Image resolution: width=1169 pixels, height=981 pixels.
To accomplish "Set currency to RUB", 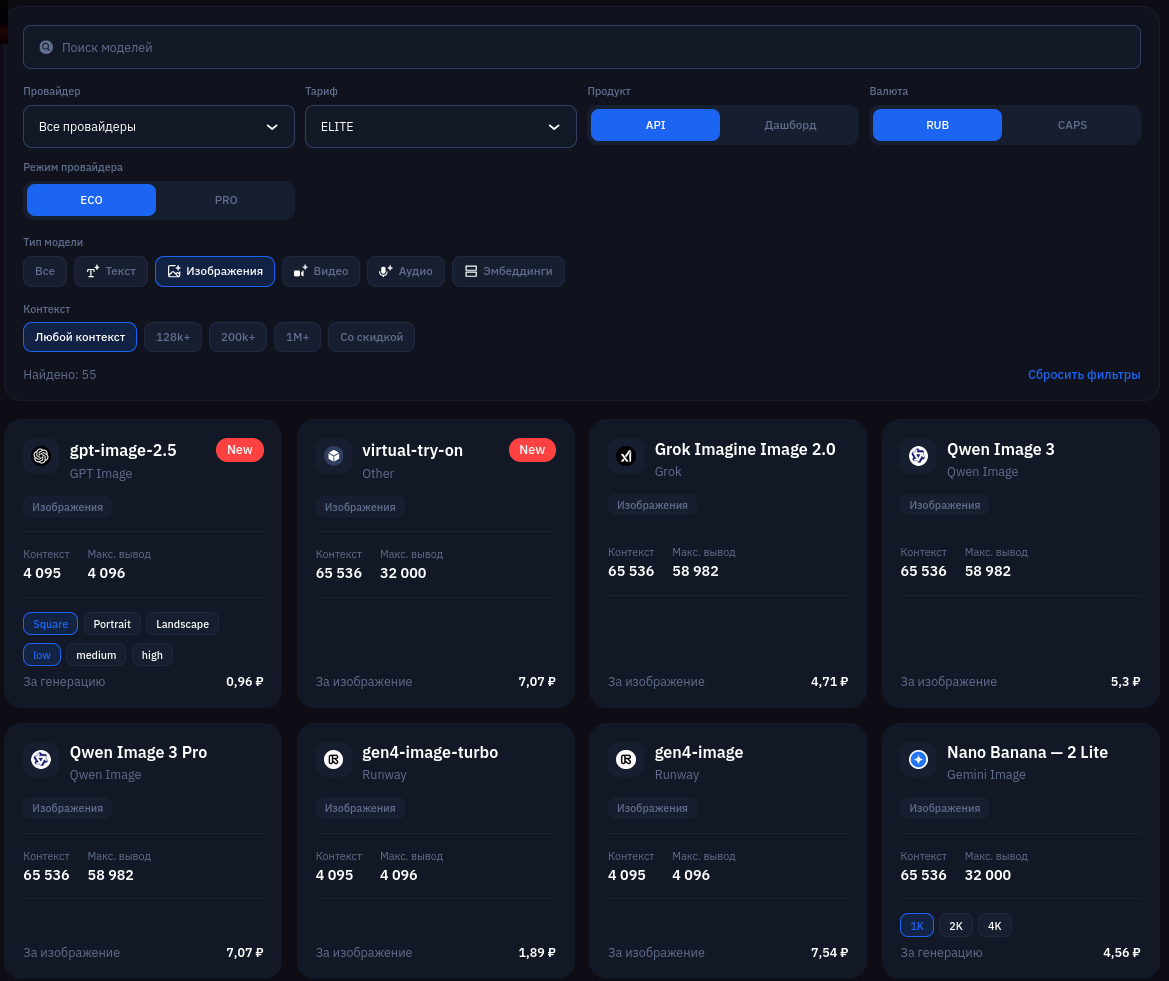I will pyautogui.click(x=937, y=125).
